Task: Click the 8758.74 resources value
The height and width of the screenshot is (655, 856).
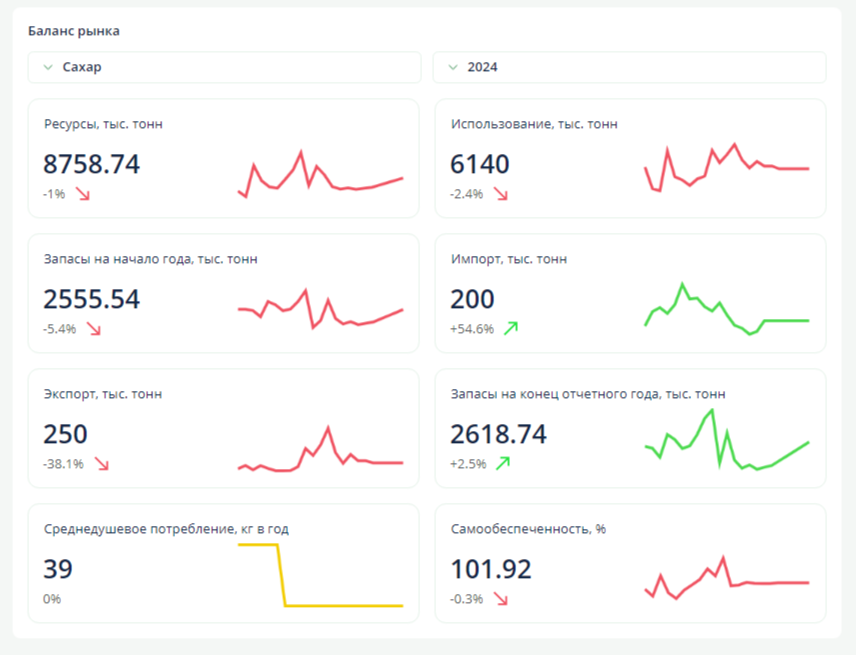Action: click(92, 165)
